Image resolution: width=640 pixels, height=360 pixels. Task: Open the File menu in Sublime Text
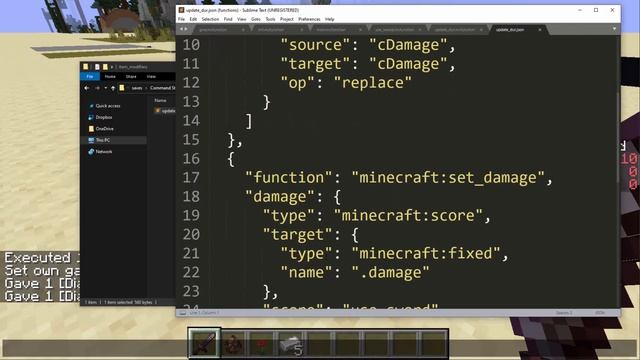click(181, 19)
